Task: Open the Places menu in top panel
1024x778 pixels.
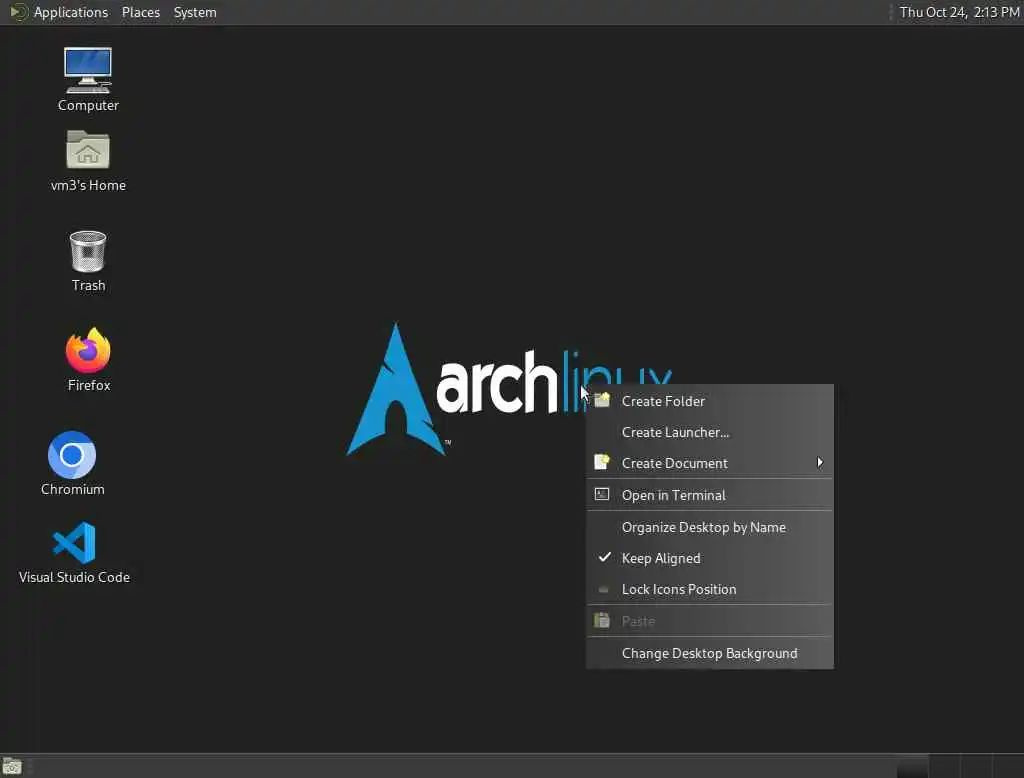Action: pyautogui.click(x=140, y=12)
